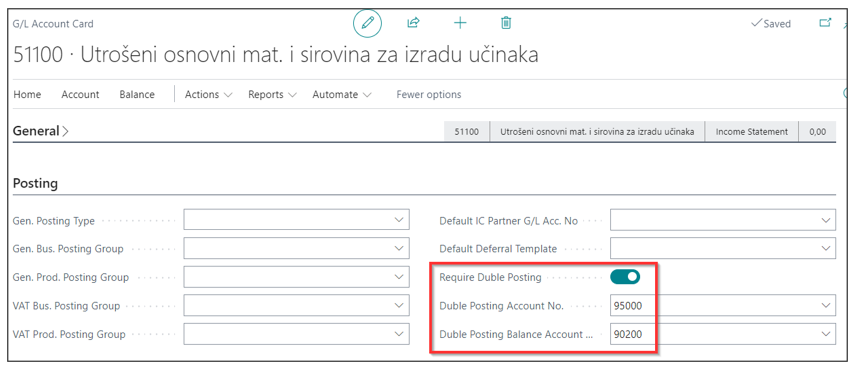Click the Posting section header
Image resolution: width=855 pixels, height=370 pixels.
(x=35, y=183)
